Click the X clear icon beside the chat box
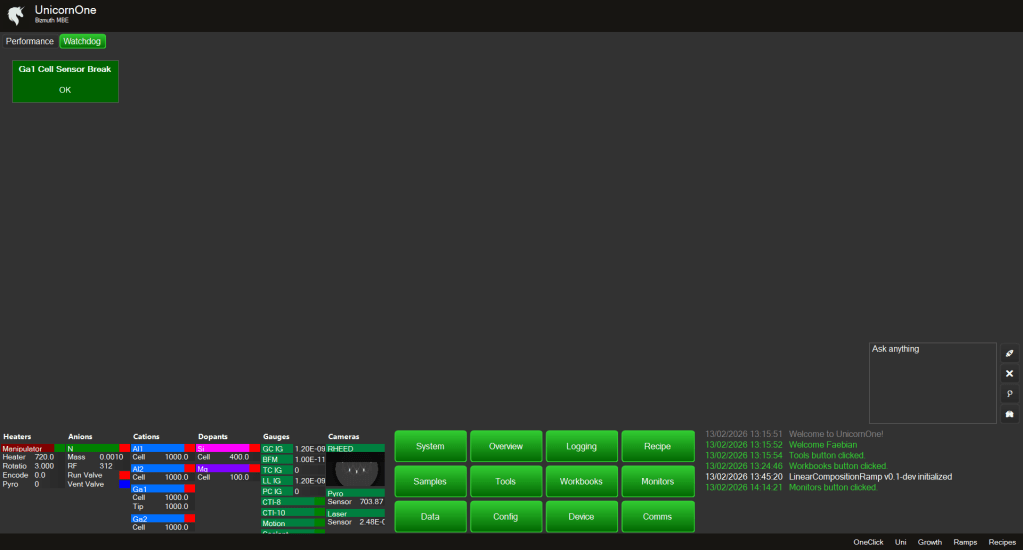The height and width of the screenshot is (550, 1023). (1009, 373)
